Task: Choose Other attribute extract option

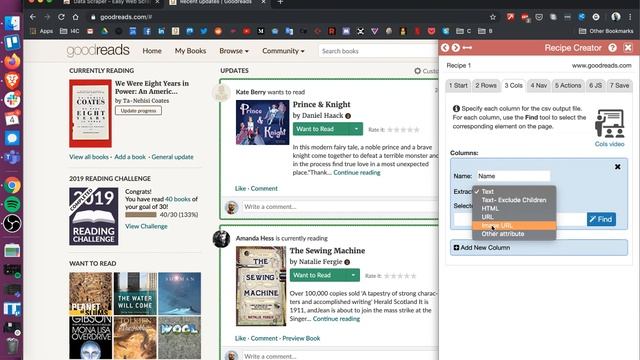Action: pyautogui.click(x=514, y=234)
